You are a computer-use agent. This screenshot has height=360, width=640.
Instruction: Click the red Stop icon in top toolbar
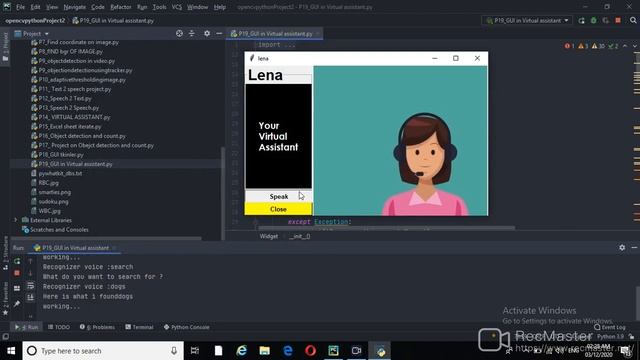[618, 20]
